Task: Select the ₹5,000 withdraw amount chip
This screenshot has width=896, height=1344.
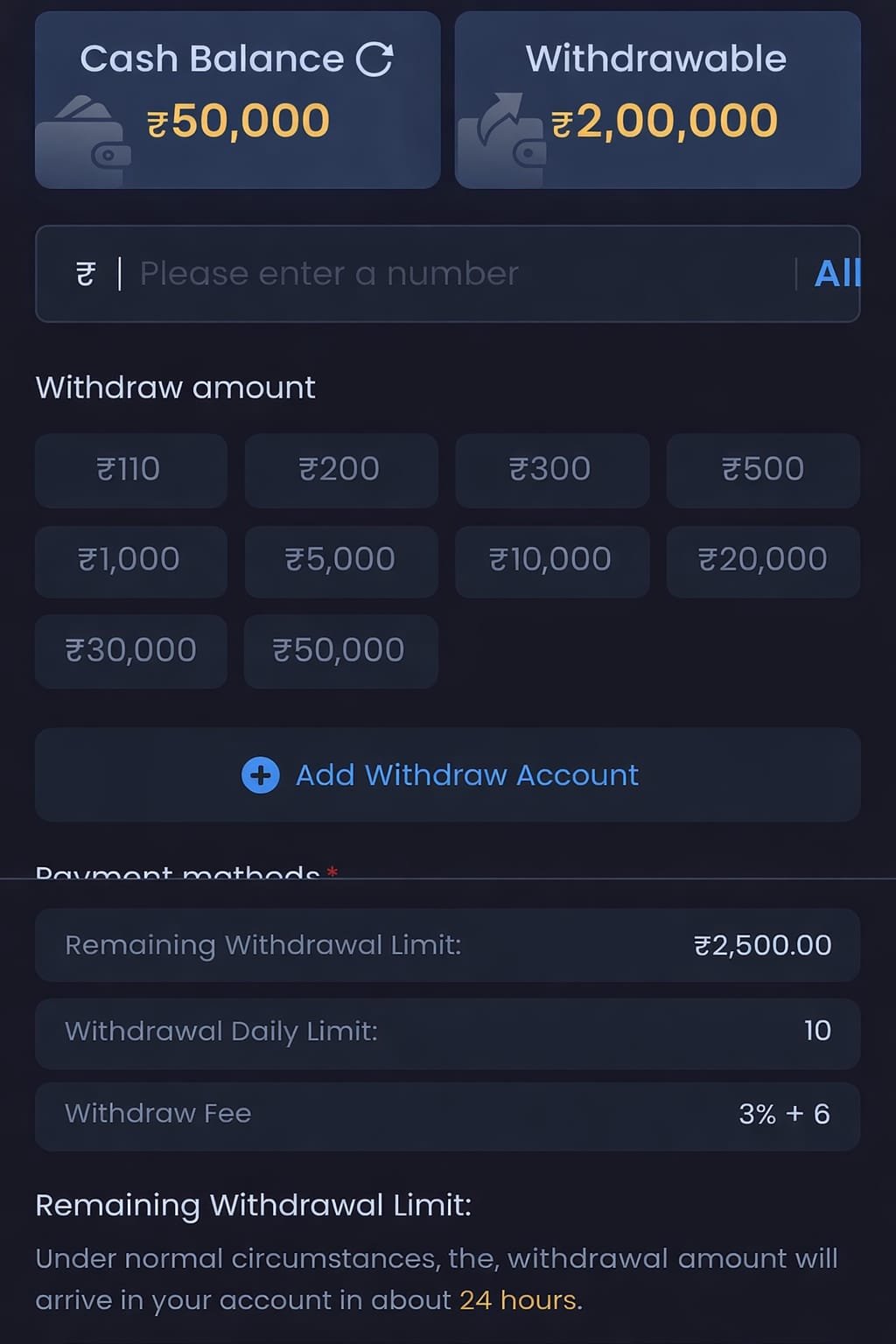Action: coord(340,561)
